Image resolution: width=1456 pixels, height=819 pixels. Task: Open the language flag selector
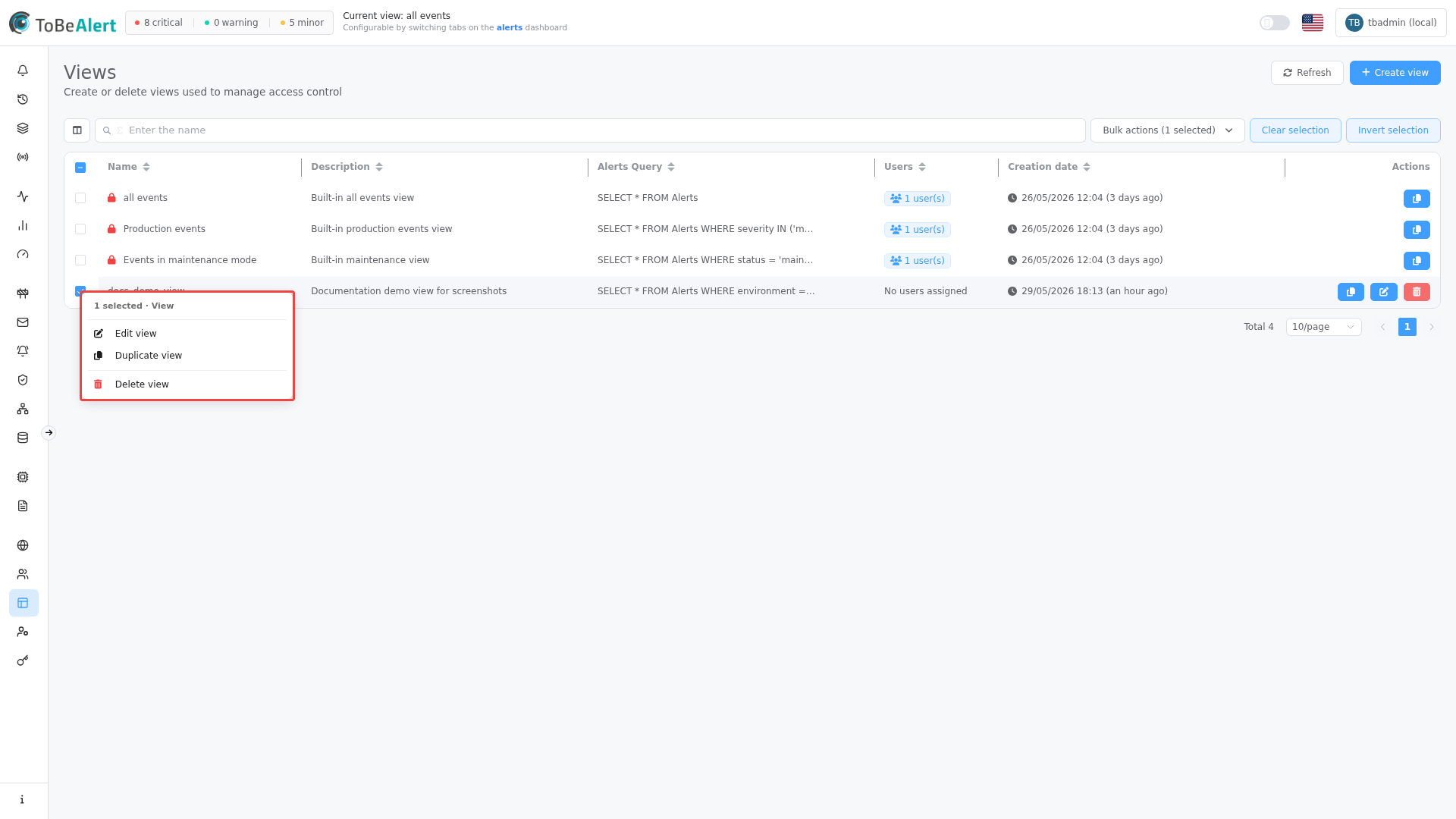click(x=1313, y=23)
